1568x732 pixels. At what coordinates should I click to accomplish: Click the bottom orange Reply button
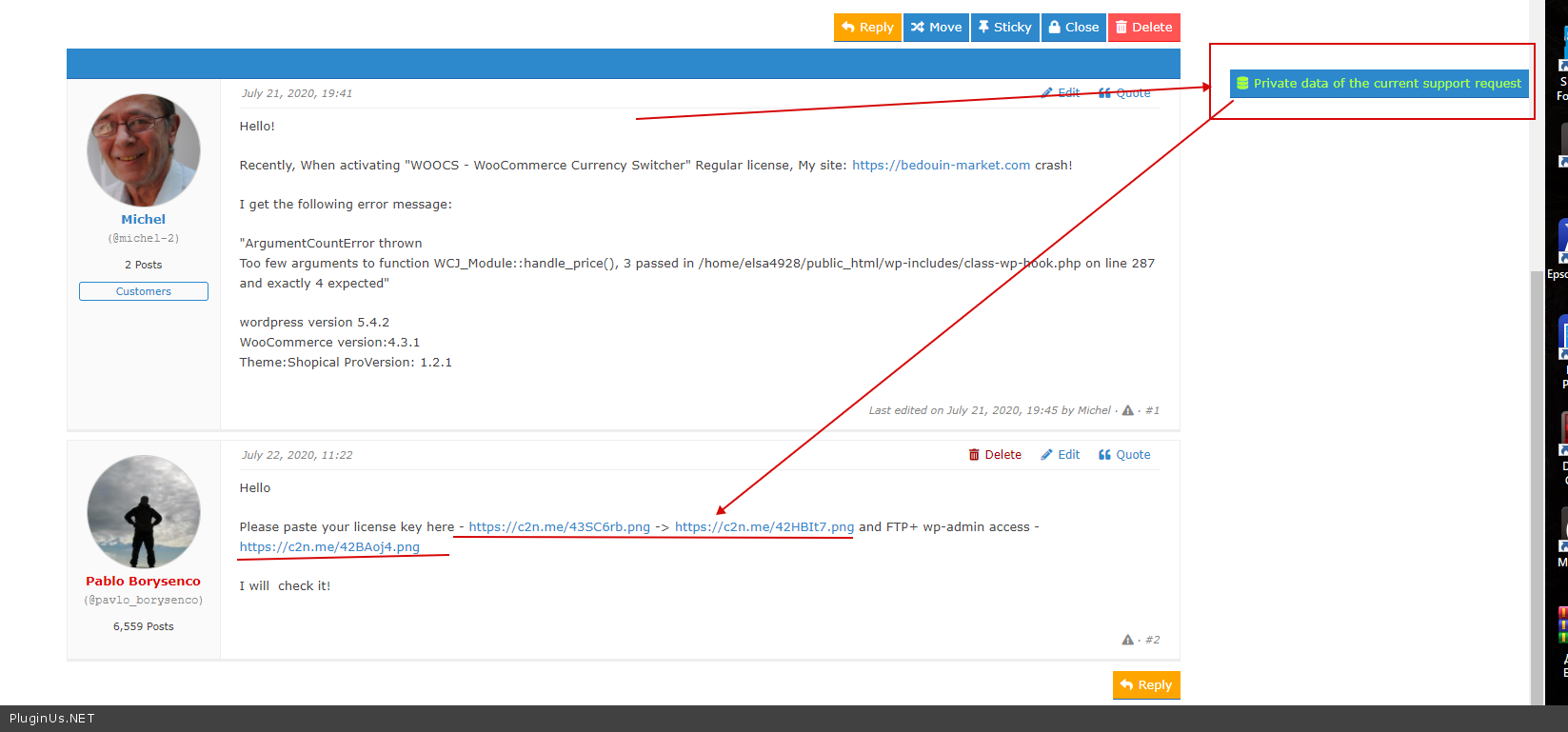pyautogui.click(x=1145, y=685)
